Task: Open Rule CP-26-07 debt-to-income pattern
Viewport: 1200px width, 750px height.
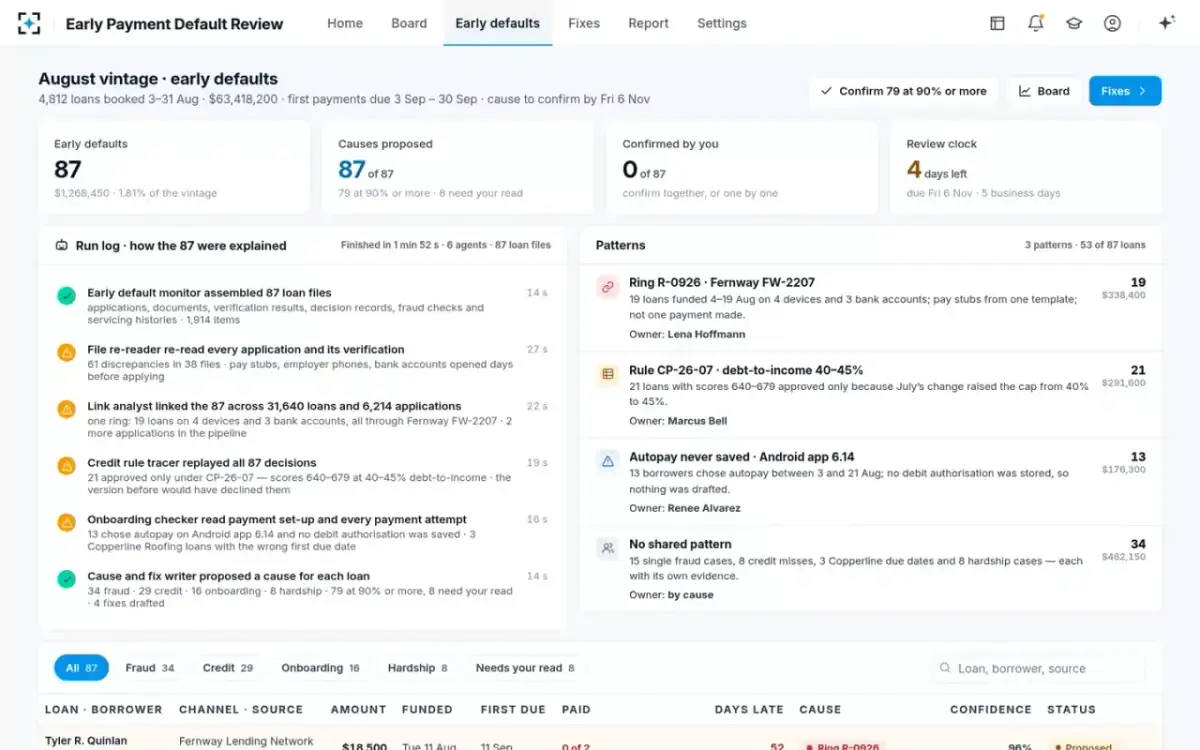Action: pyautogui.click(x=871, y=395)
